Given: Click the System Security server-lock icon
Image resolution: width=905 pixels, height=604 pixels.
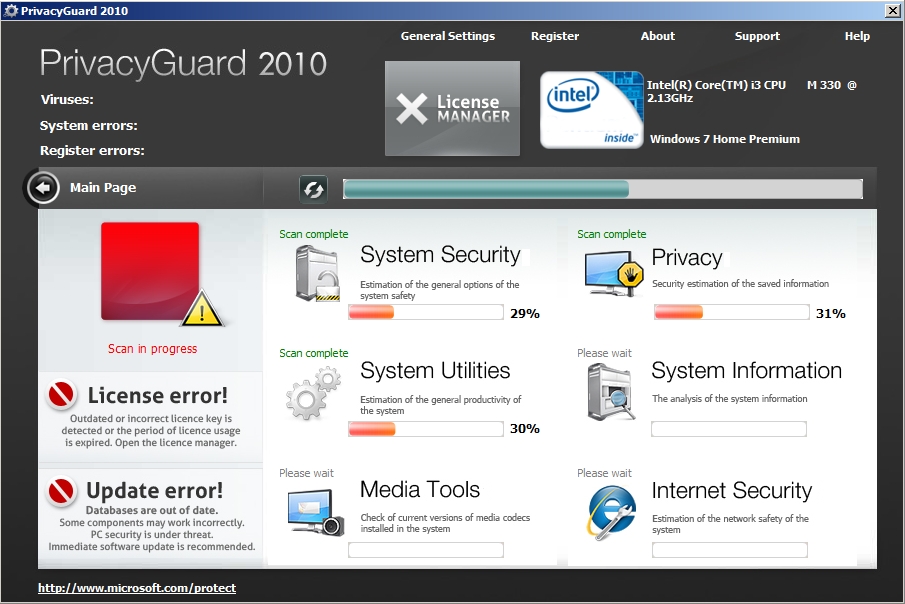Looking at the screenshot, I should tap(317, 274).
